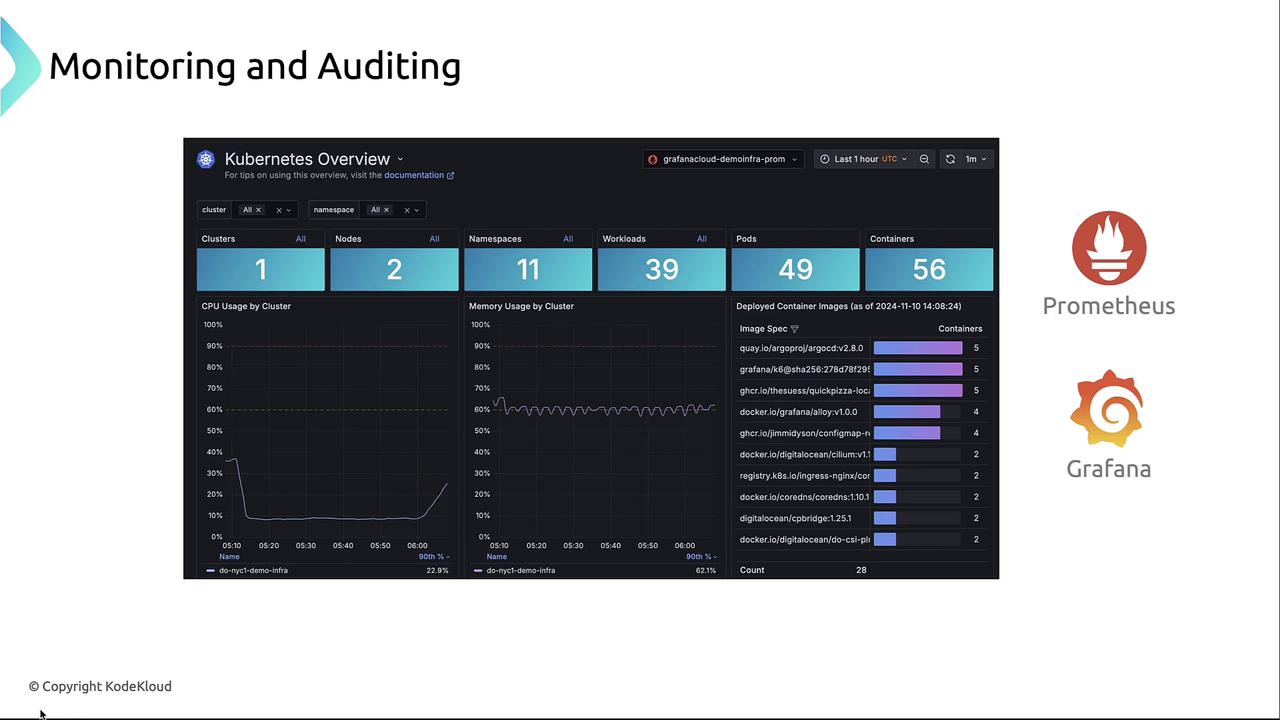Remove the All chip from namespace filter

(386, 210)
